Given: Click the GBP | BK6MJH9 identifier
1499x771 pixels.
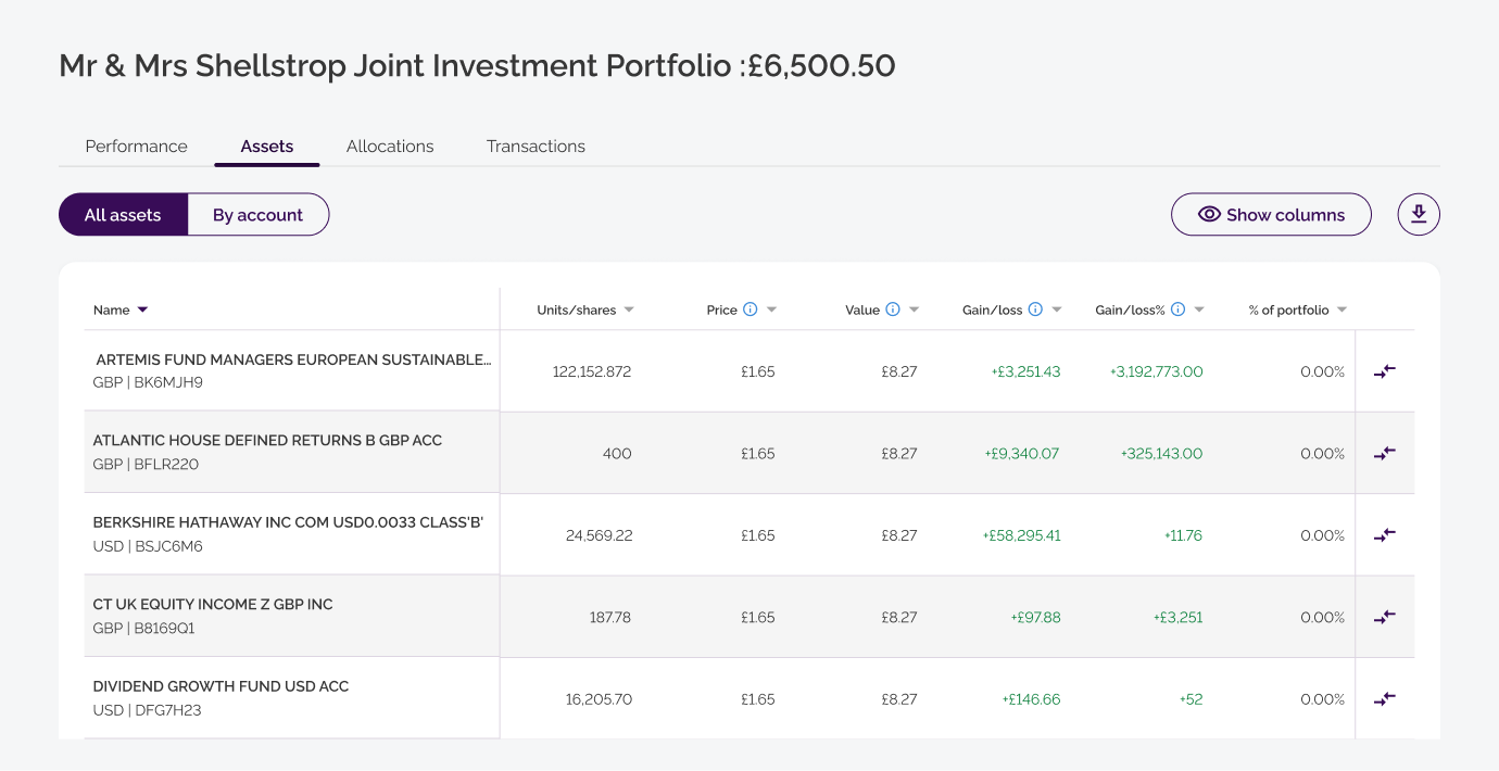Looking at the screenshot, I should pos(148,382).
